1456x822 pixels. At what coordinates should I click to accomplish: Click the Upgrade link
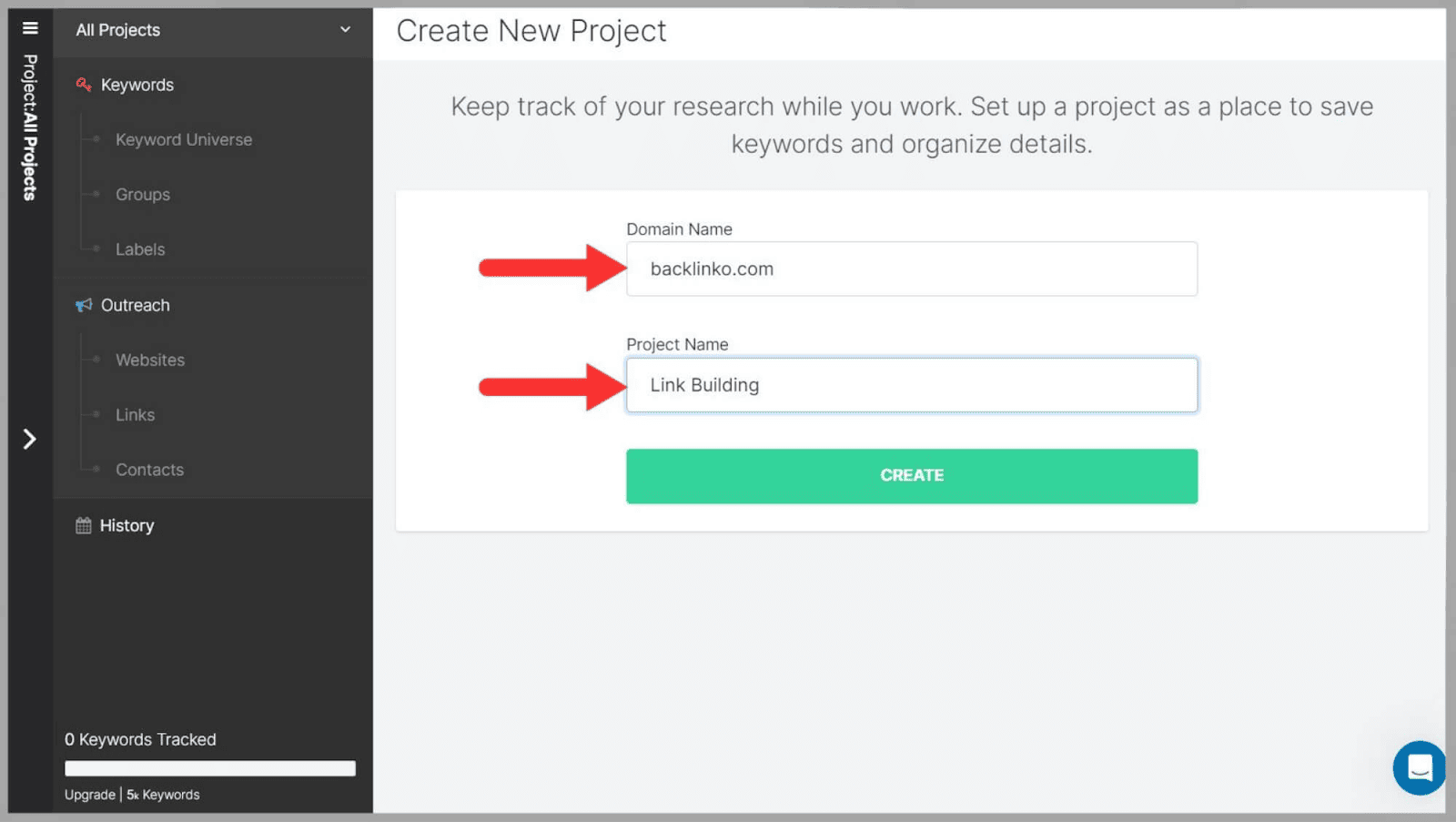coord(90,795)
